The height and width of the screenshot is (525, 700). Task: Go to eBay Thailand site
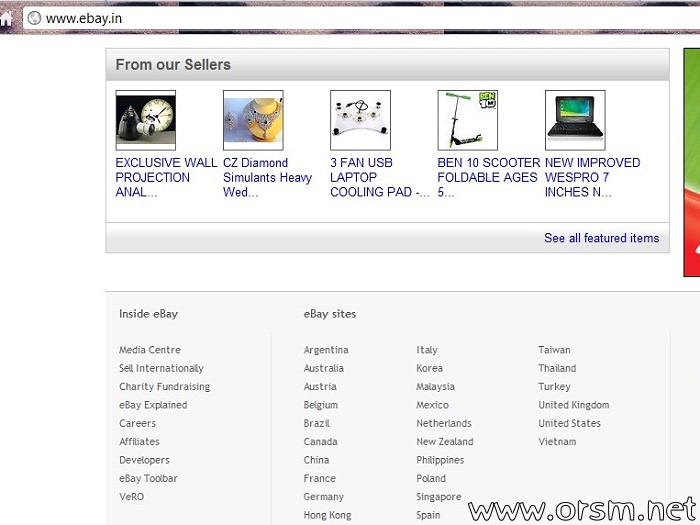[x=557, y=368]
